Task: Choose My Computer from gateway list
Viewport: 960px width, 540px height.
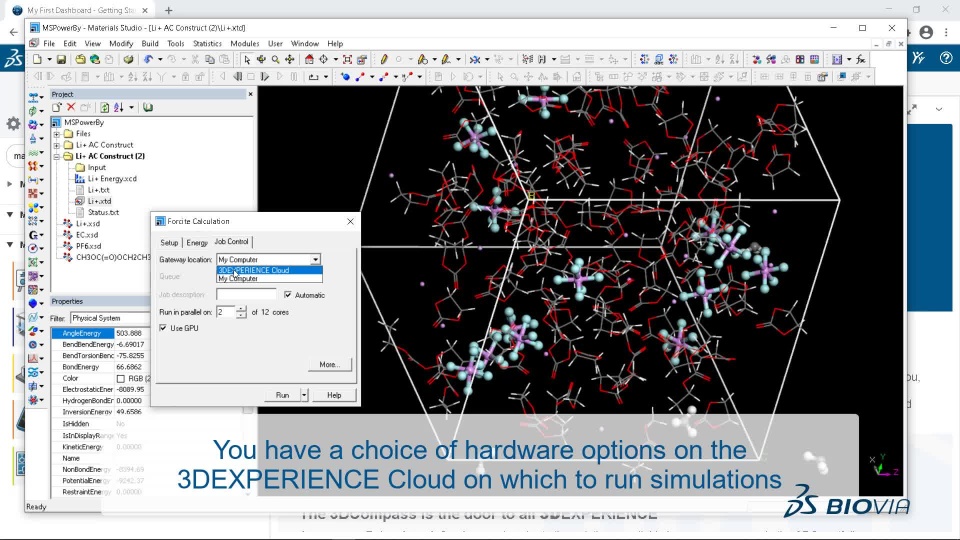Action: pos(269,279)
